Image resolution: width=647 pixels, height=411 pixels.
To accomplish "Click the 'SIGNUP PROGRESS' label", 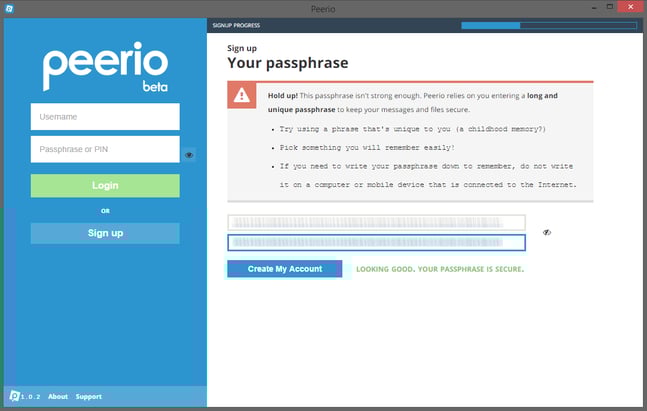I will tap(236, 26).
